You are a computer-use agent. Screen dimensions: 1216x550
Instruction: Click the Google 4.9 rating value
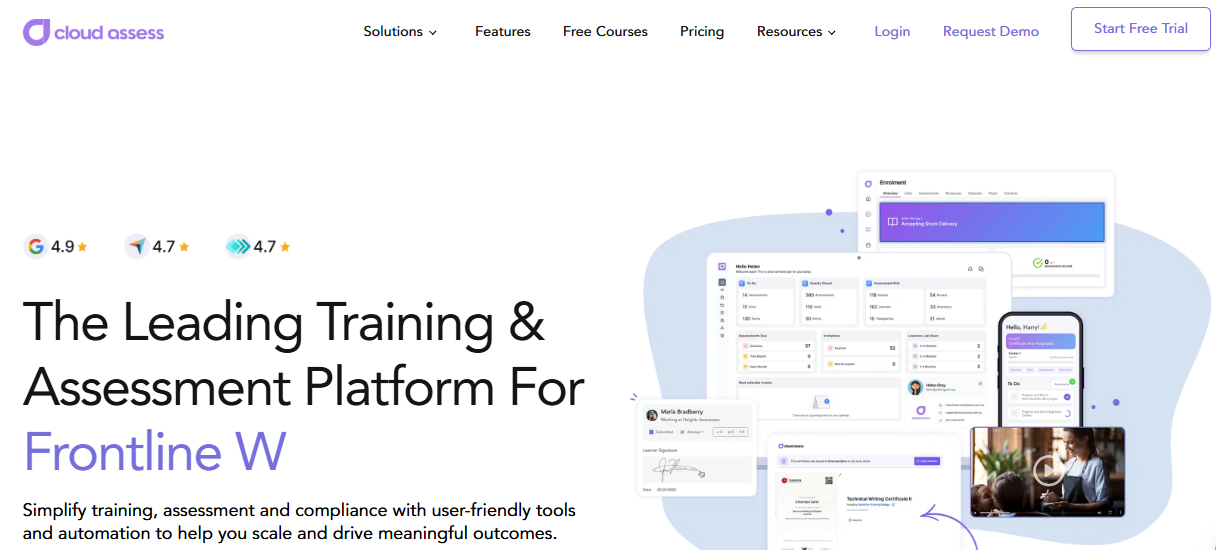click(x=63, y=246)
